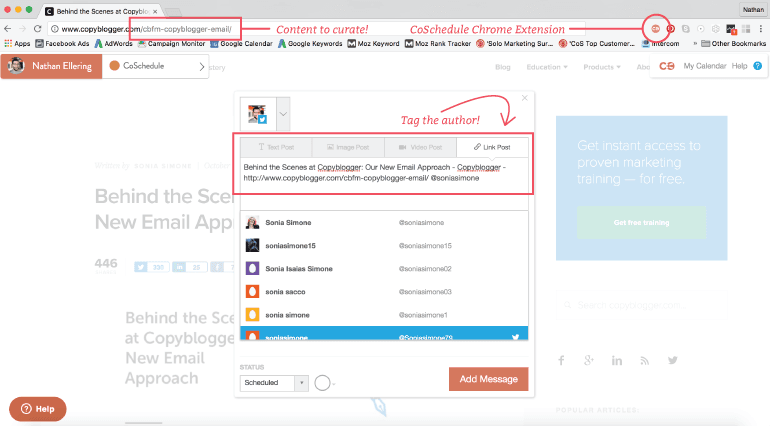Open the Solo Marketing Survey bookmark
Screen dimensions: 770x426
click(x=515, y=44)
